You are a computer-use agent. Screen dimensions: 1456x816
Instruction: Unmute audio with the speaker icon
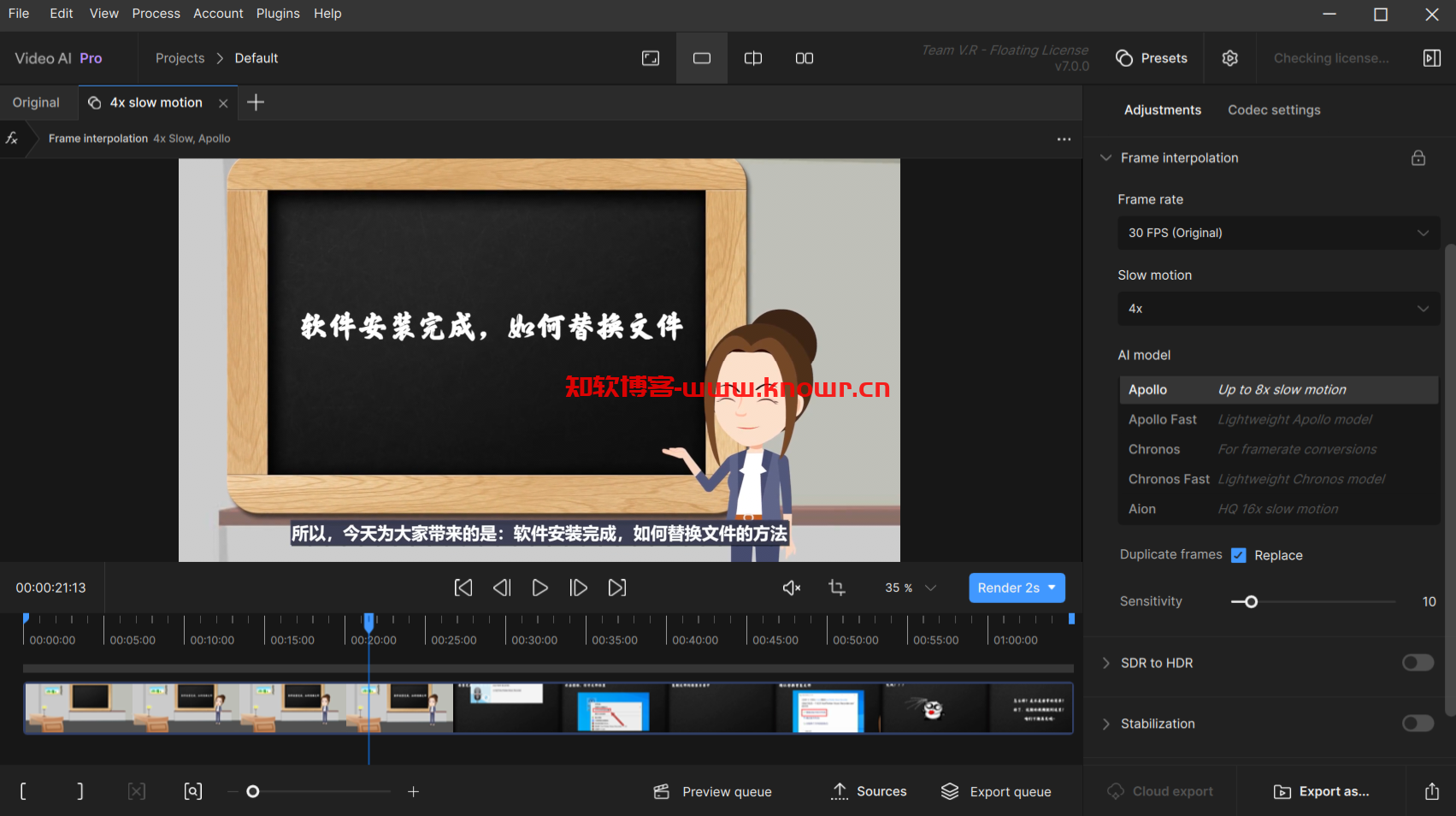pyautogui.click(x=792, y=588)
